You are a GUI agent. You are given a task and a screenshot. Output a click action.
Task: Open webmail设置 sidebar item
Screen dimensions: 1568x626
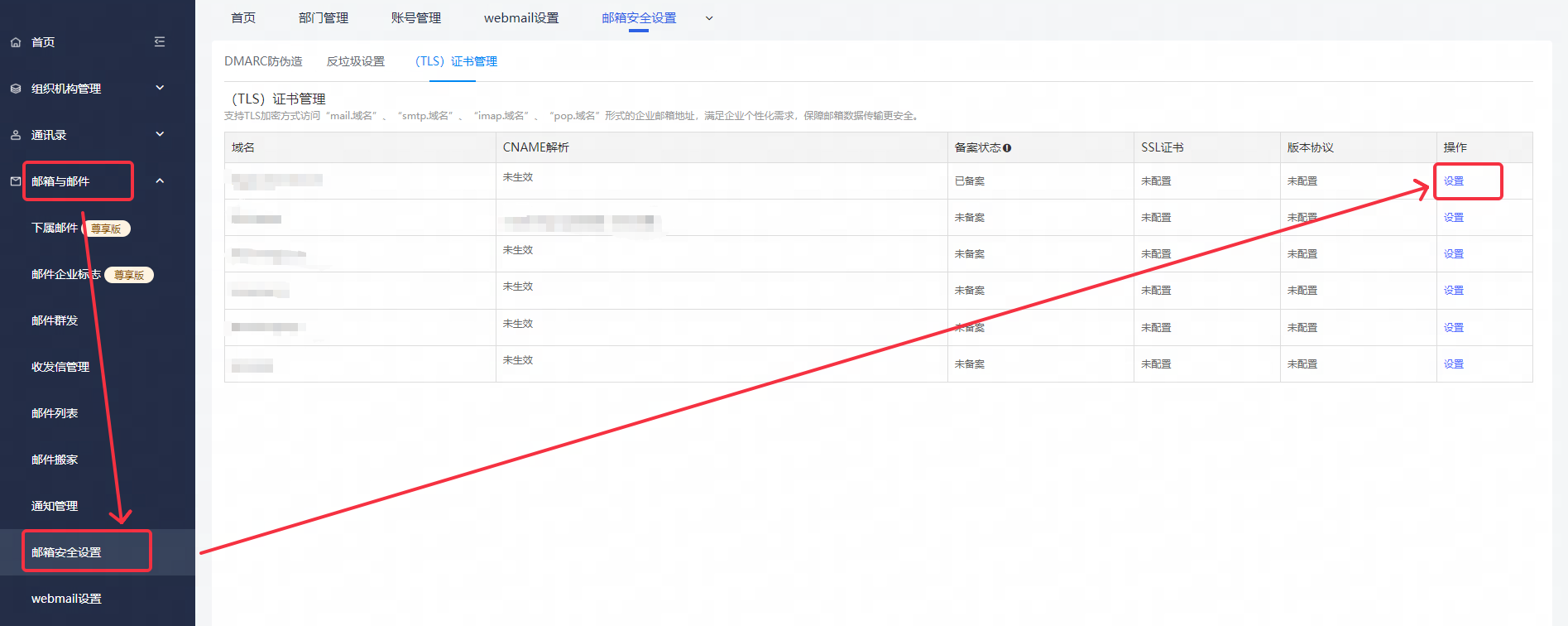66,599
